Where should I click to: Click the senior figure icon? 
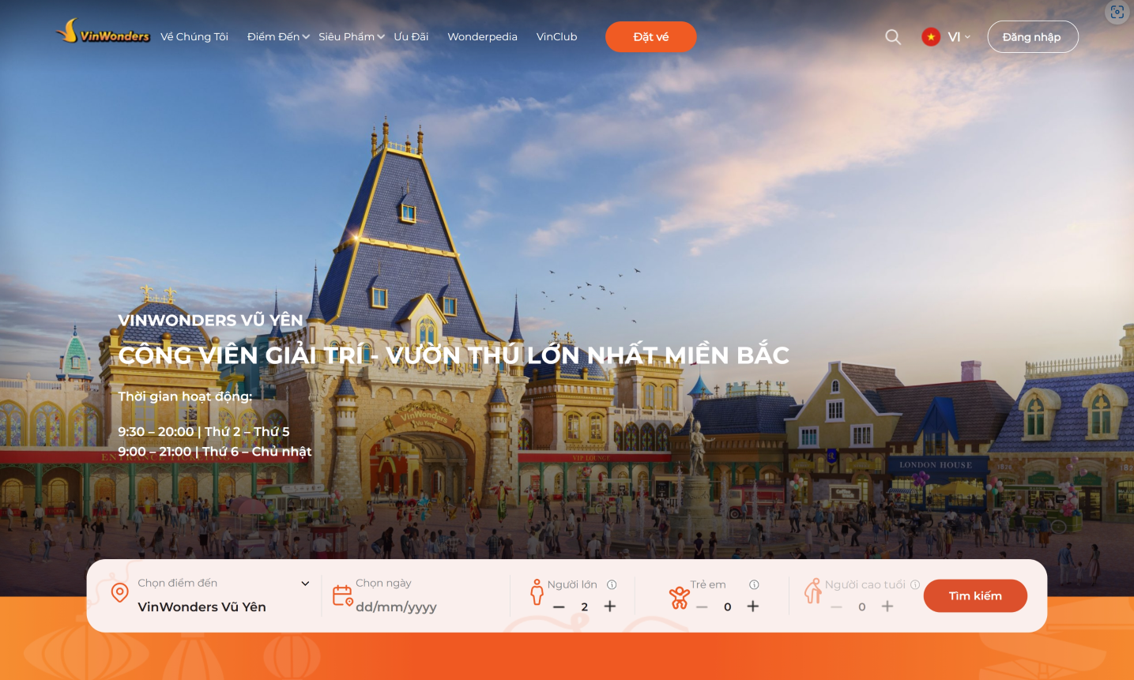tap(813, 591)
